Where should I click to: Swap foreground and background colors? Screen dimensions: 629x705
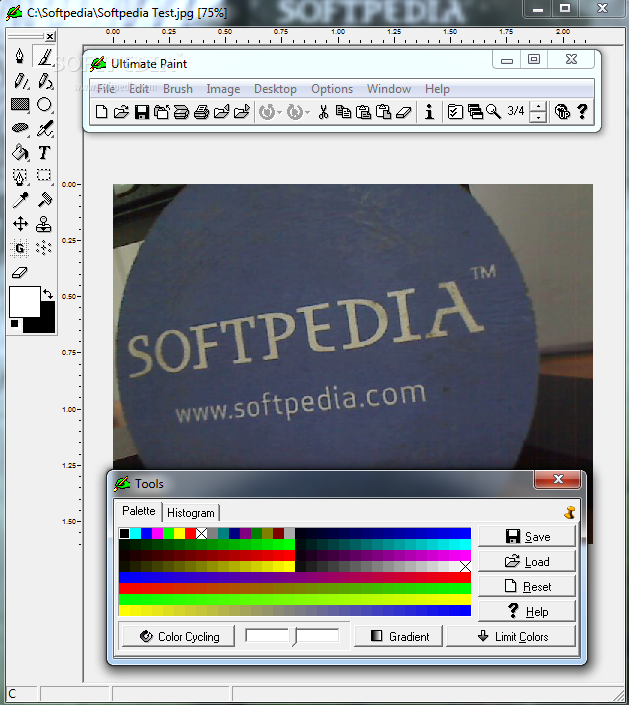pos(48,294)
